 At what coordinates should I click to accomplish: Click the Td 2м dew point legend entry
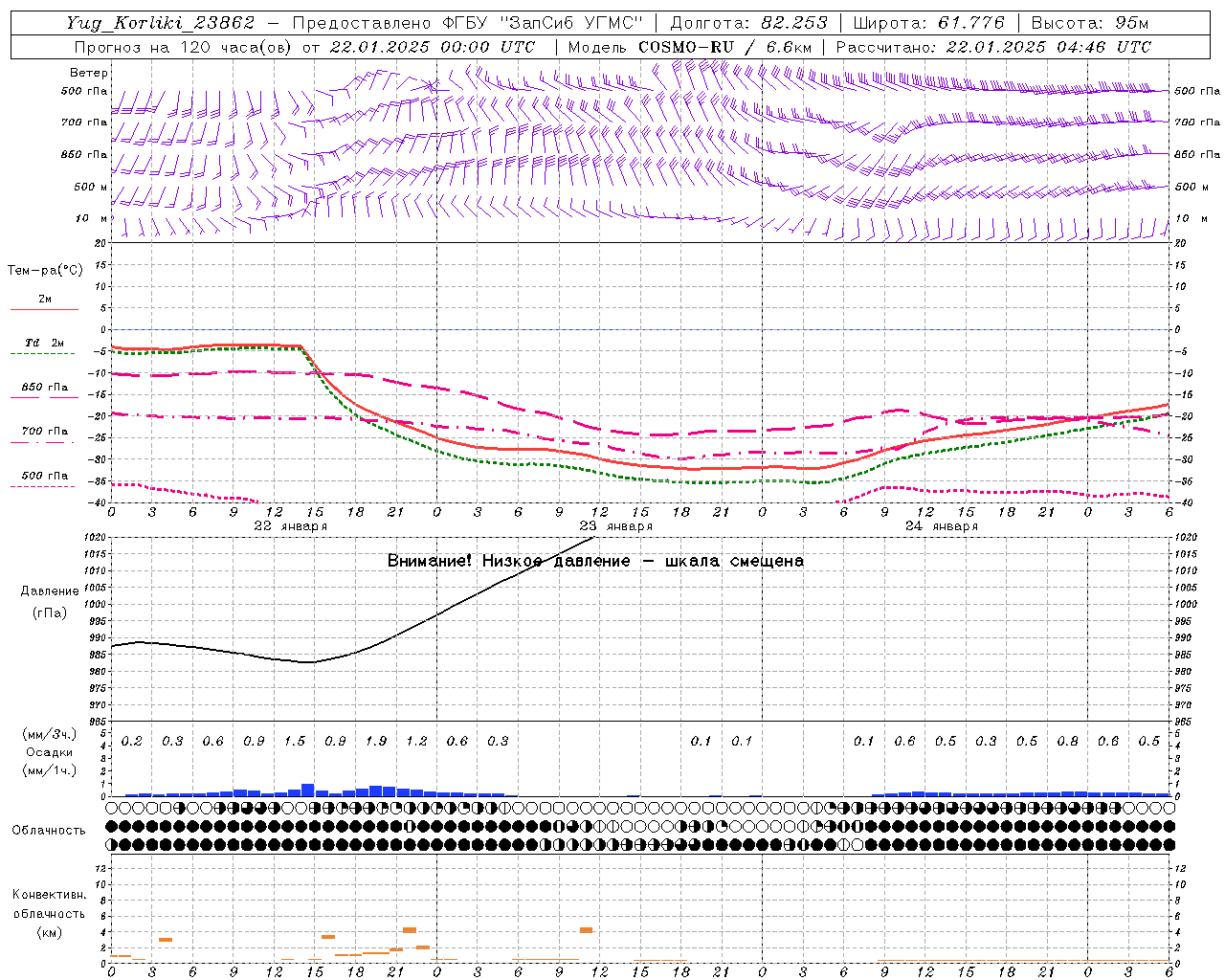(x=44, y=346)
